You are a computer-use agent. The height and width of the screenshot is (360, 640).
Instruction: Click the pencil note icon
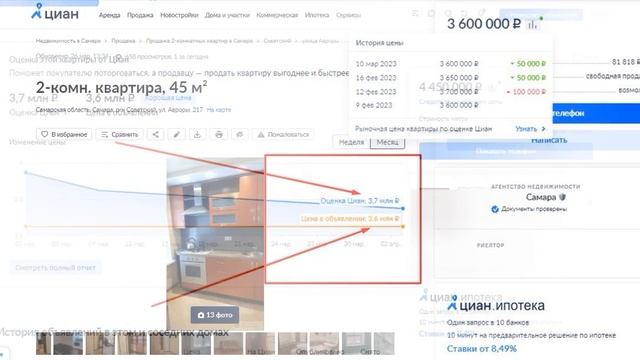177,134
